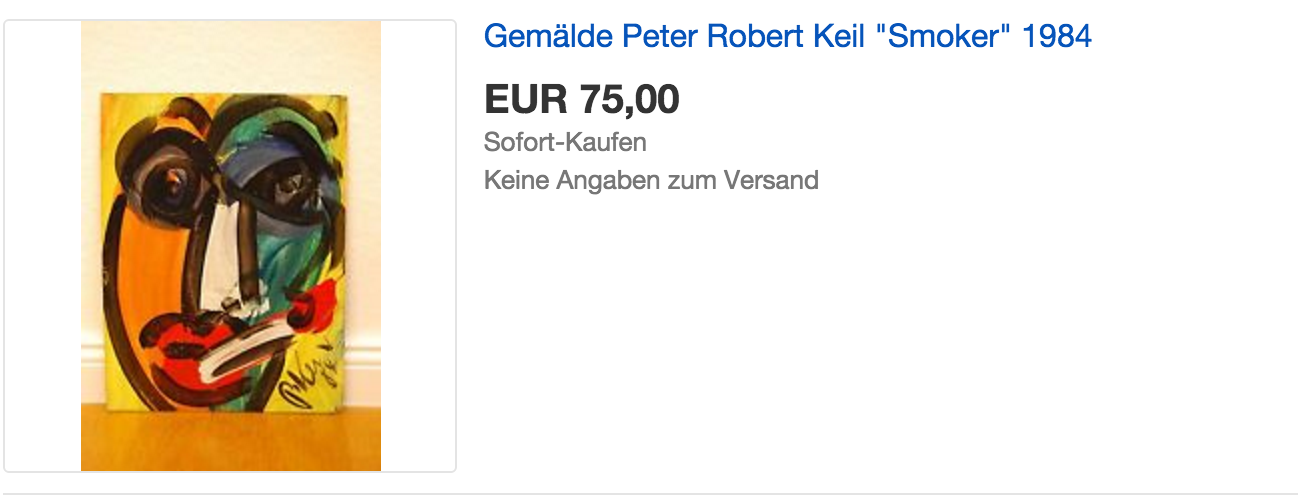Screen dimensions: 1298x503
Task: Open the Peter Robert Keil "Smoker" listing title
Action: pos(787,37)
